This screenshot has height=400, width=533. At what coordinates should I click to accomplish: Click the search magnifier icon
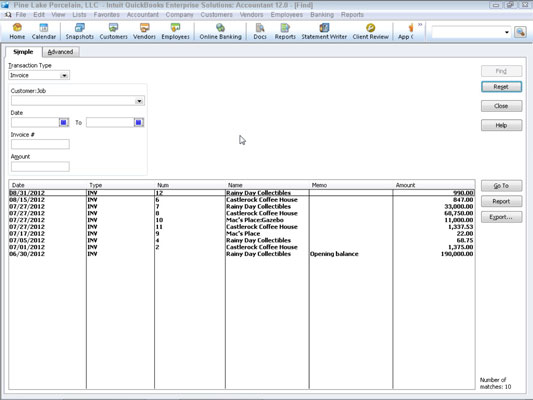[x=520, y=32]
